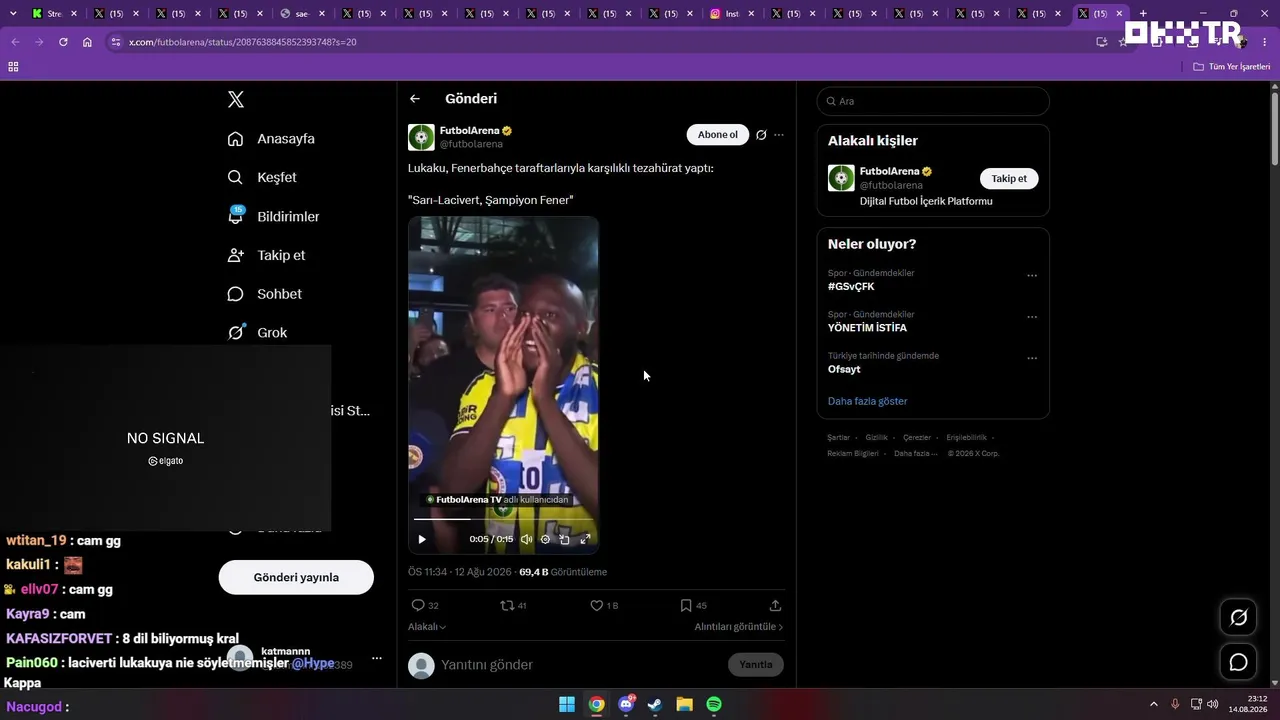Open the post's three-dot more menu
Image resolution: width=1280 pixels, height=720 pixels.
pyautogui.click(x=779, y=135)
